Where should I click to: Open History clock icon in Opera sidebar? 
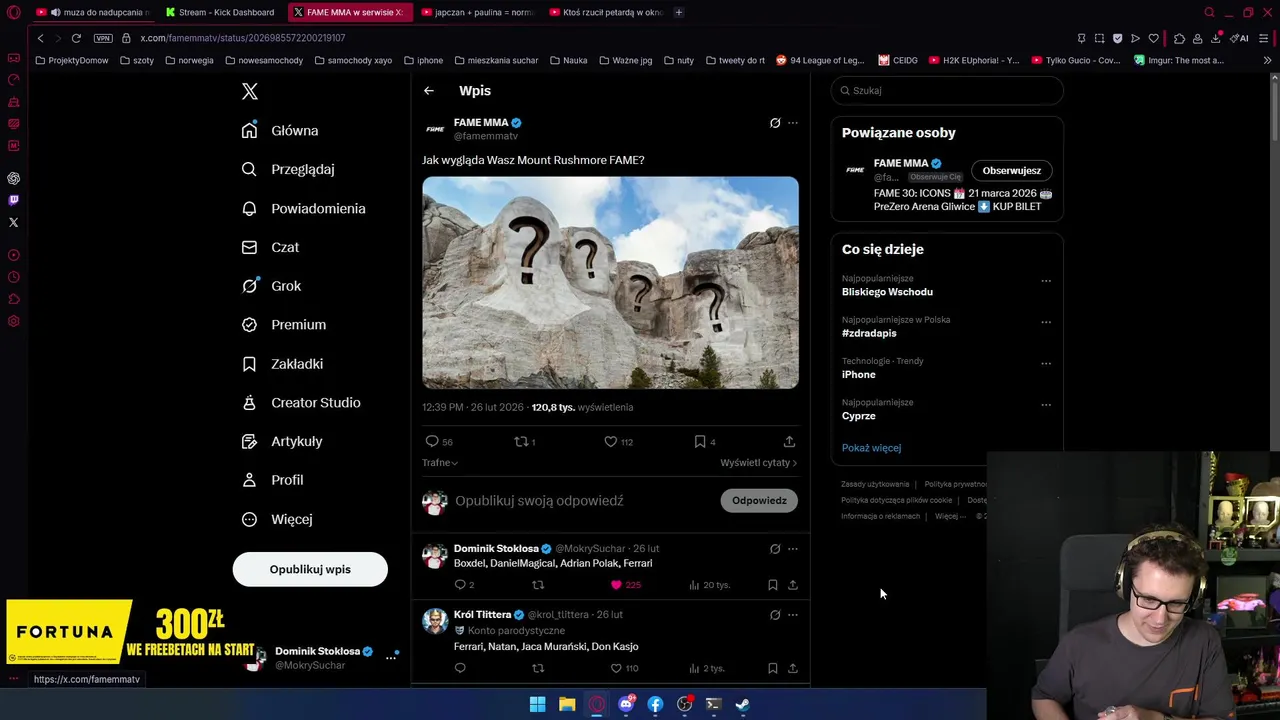click(x=14, y=277)
